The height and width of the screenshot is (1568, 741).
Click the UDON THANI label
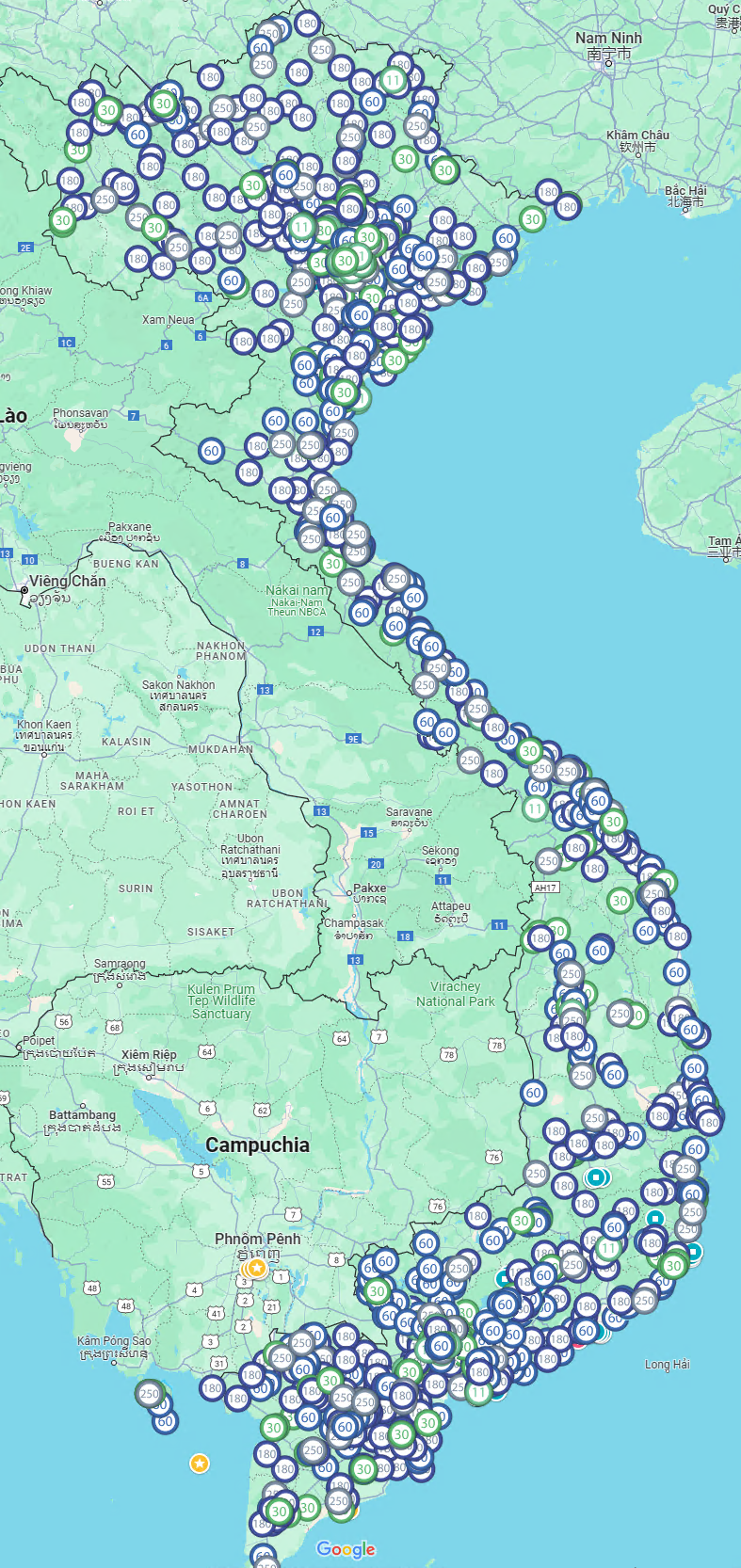click(59, 648)
